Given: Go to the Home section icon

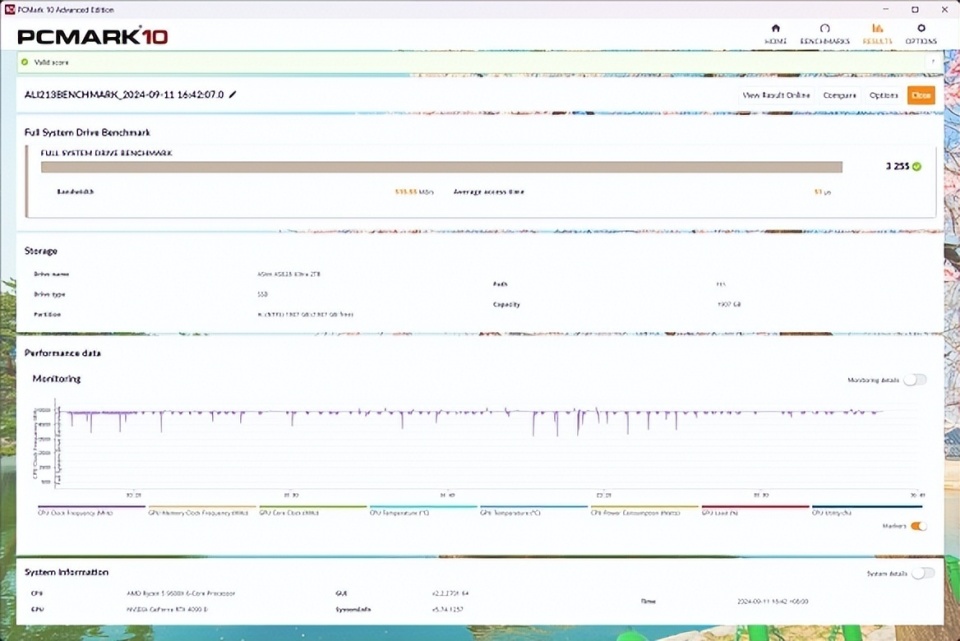Looking at the screenshot, I should tap(775, 28).
